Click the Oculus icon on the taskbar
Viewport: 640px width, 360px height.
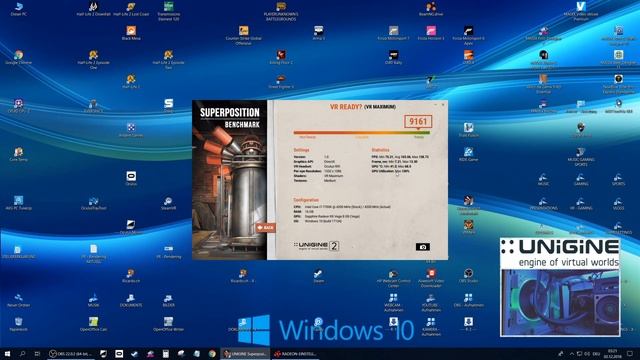(119, 353)
